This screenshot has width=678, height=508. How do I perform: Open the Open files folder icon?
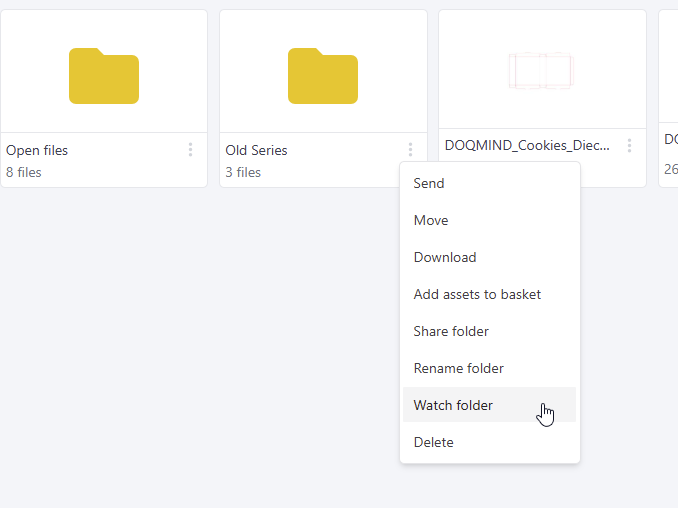click(104, 76)
